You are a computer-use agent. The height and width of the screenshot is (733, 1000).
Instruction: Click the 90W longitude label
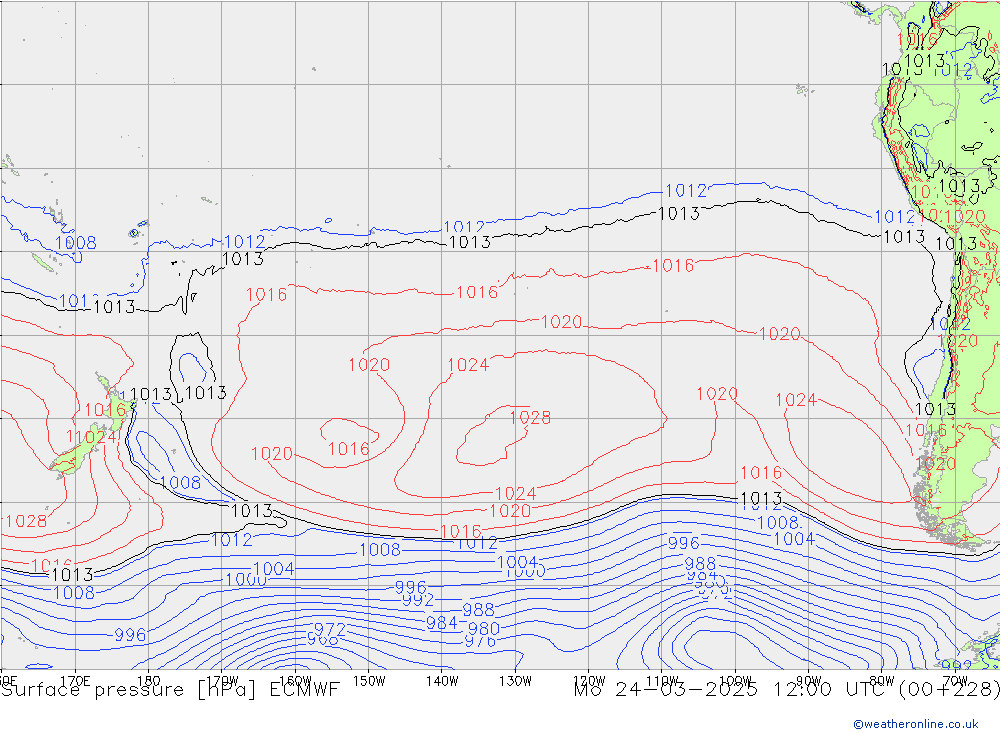click(809, 681)
